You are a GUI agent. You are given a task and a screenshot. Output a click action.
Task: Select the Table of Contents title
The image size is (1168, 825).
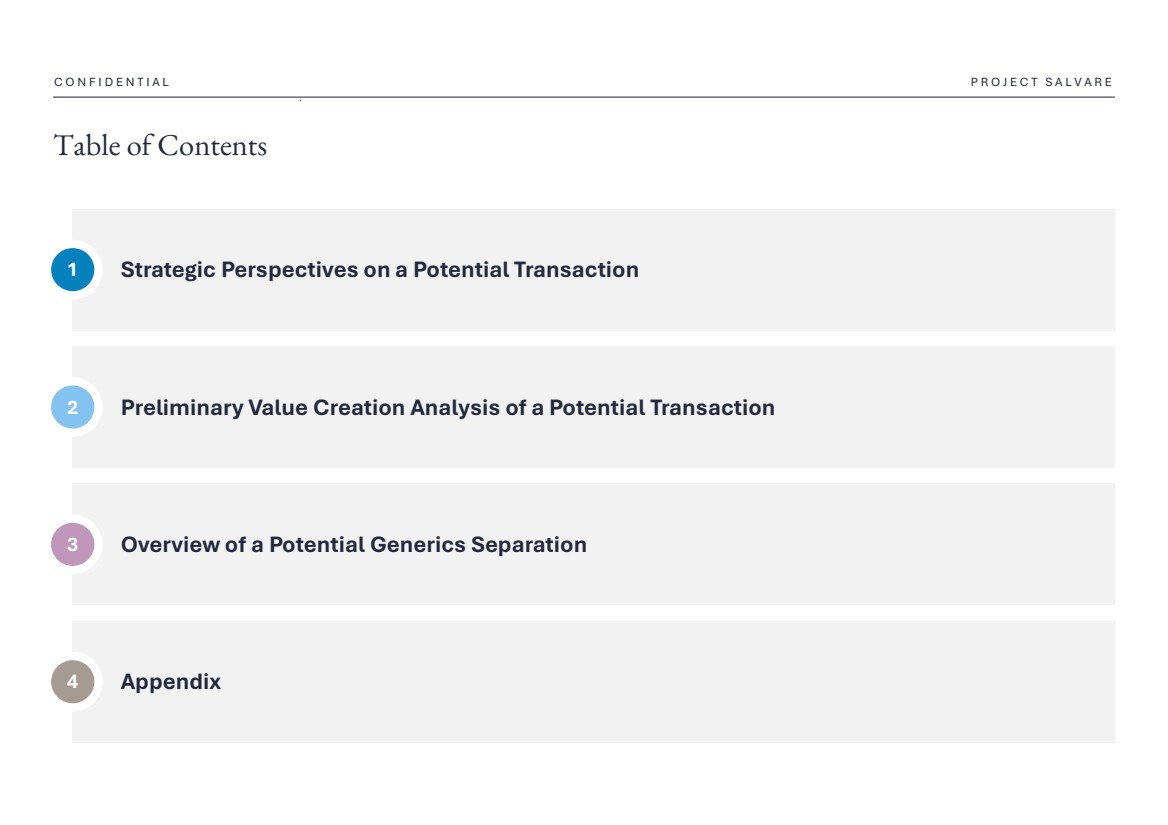point(160,146)
